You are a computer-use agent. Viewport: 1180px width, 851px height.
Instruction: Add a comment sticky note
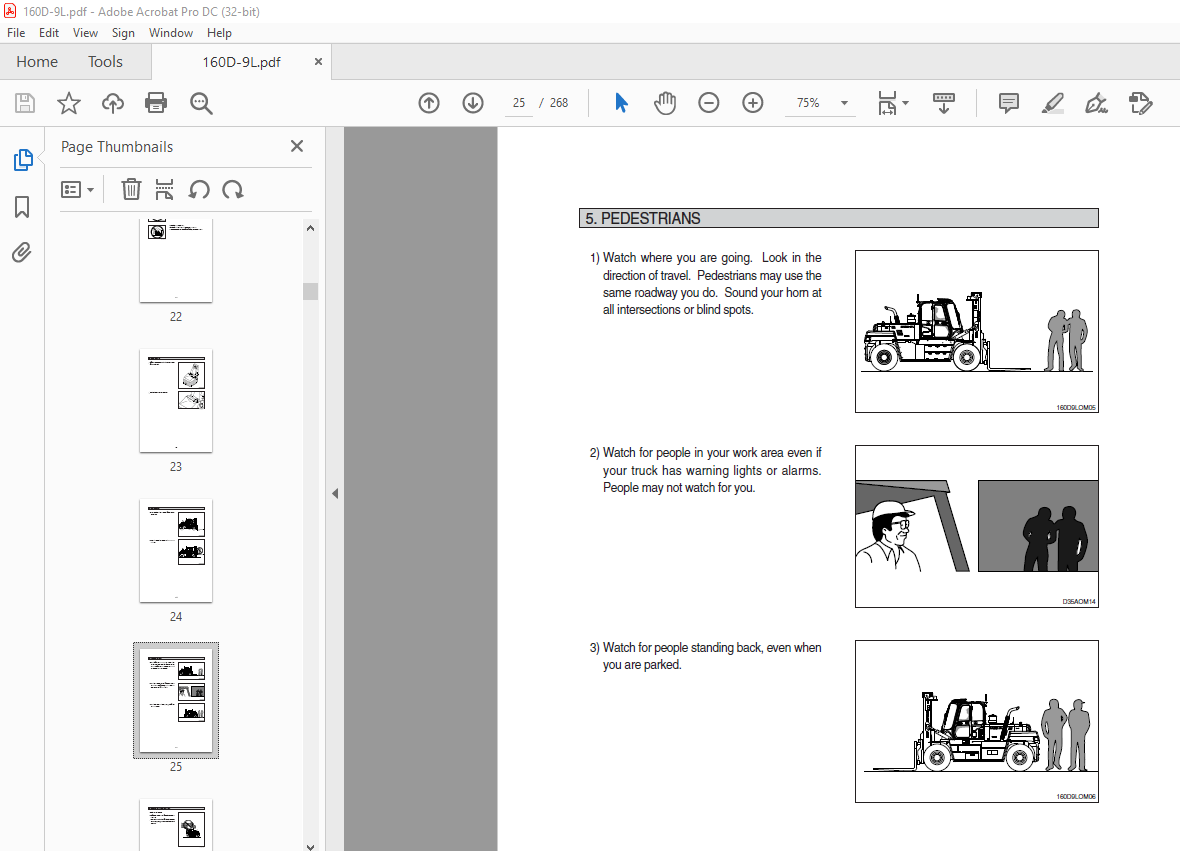coord(1008,103)
